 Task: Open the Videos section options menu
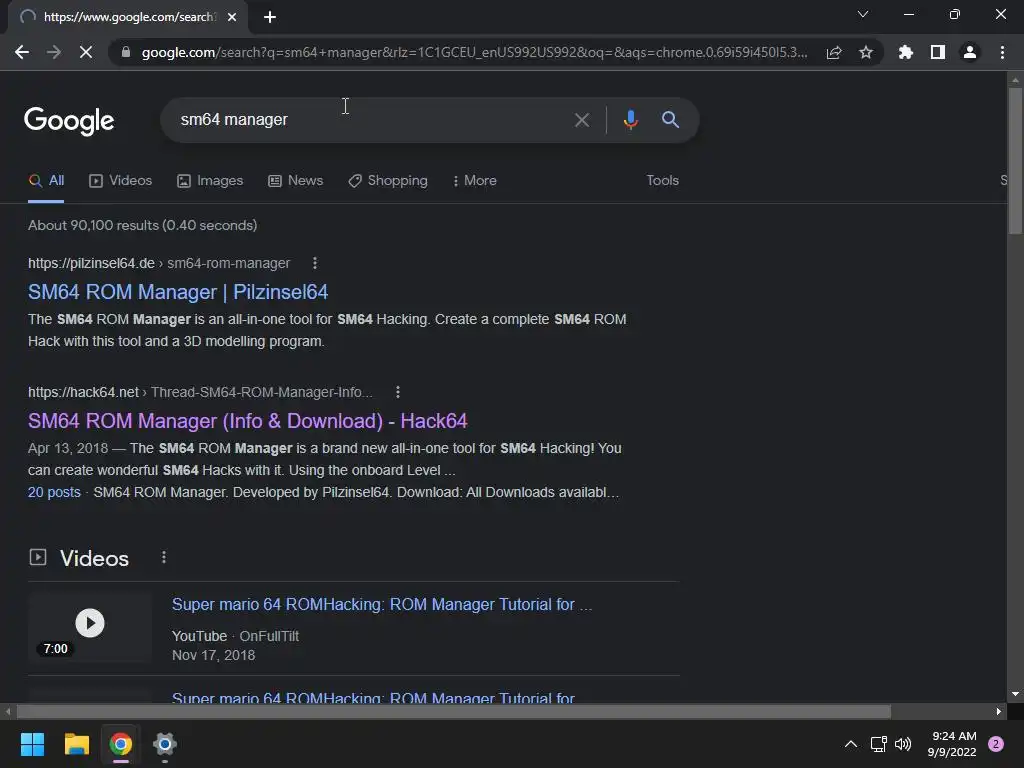pyautogui.click(x=164, y=557)
